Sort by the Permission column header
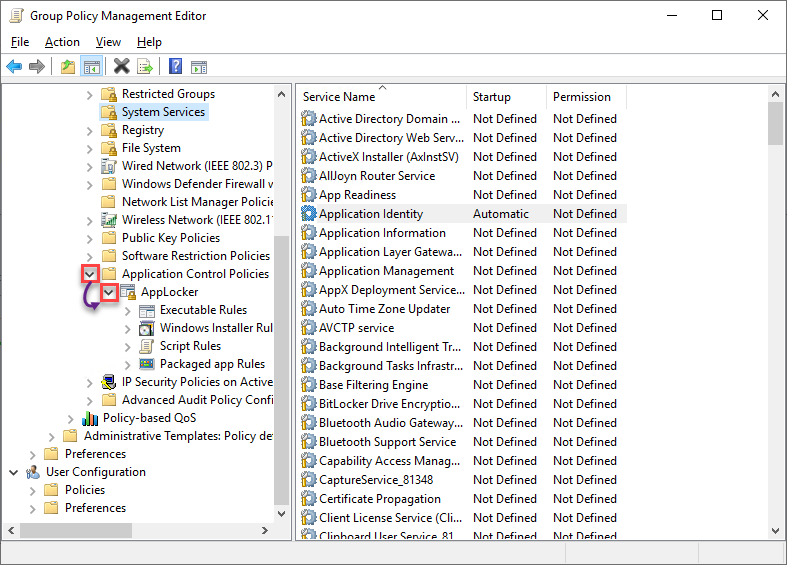Image resolution: width=787 pixels, height=565 pixels. coord(586,97)
